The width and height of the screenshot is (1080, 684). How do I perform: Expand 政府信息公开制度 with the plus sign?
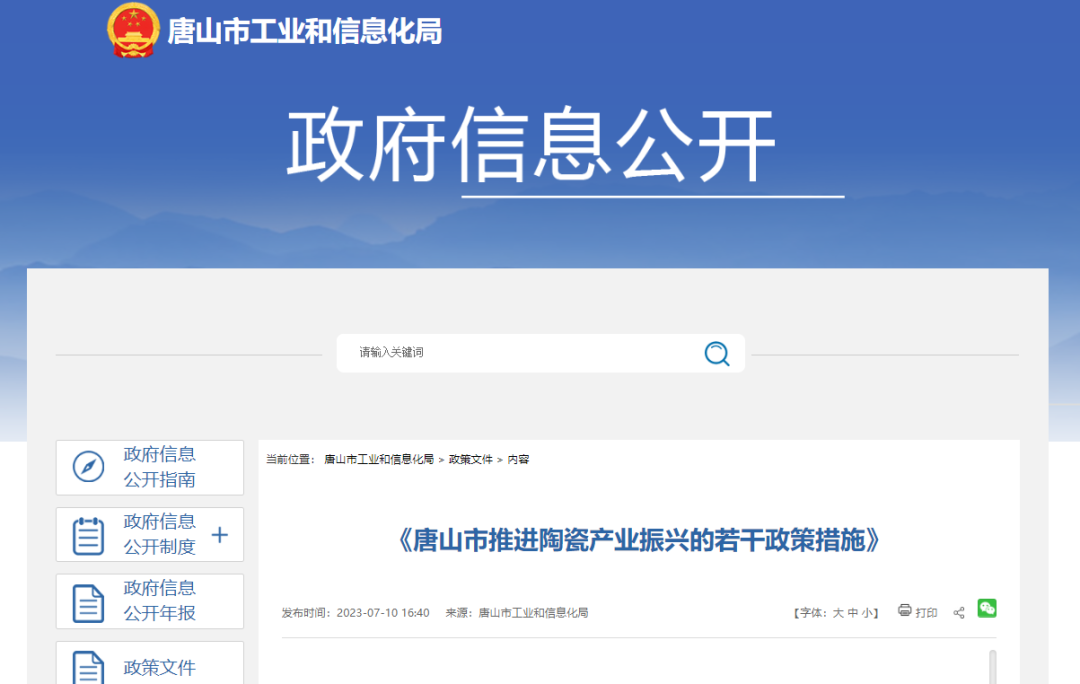[x=220, y=535]
